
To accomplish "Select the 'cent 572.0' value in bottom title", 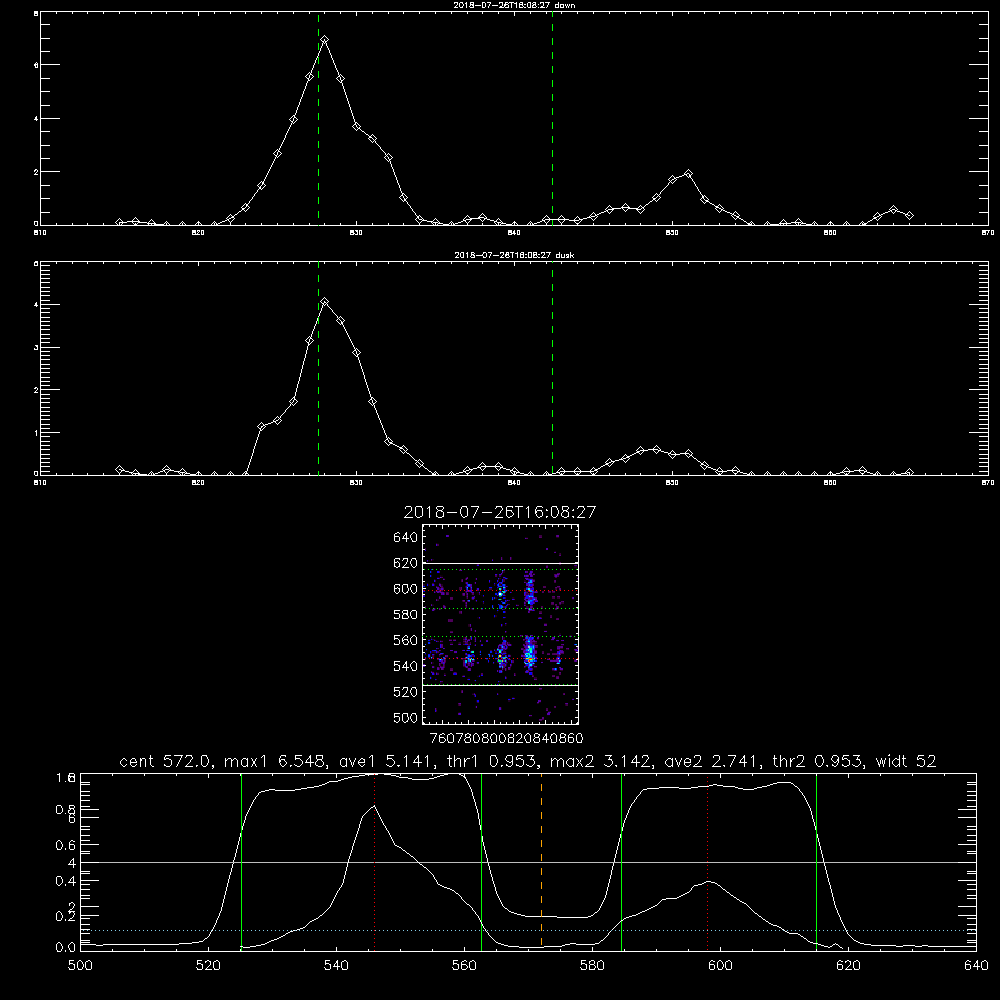I will (x=168, y=761).
